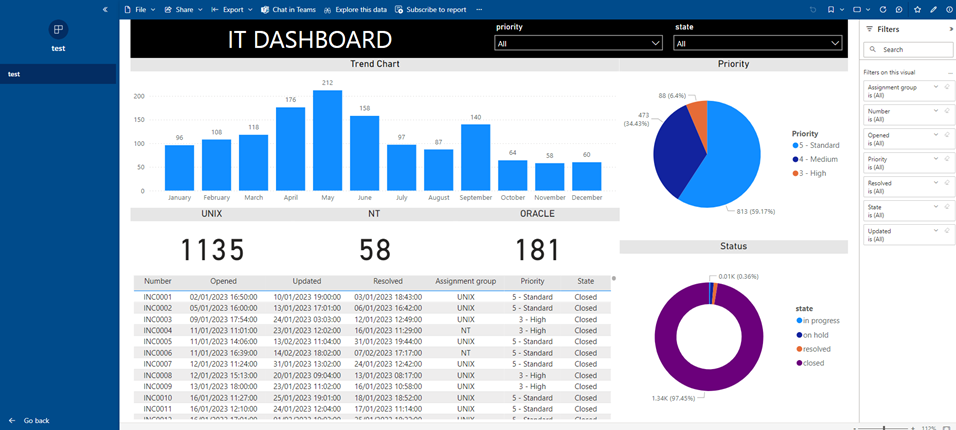Screen dimensions: 956x430
Task: Collapse the Filters pane
Action: point(950,30)
